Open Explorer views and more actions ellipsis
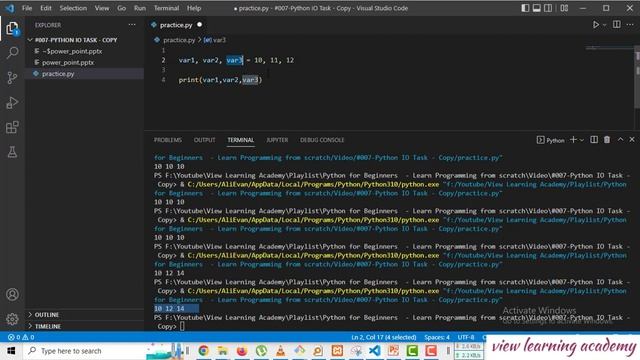The height and width of the screenshot is (360, 640). point(132,25)
